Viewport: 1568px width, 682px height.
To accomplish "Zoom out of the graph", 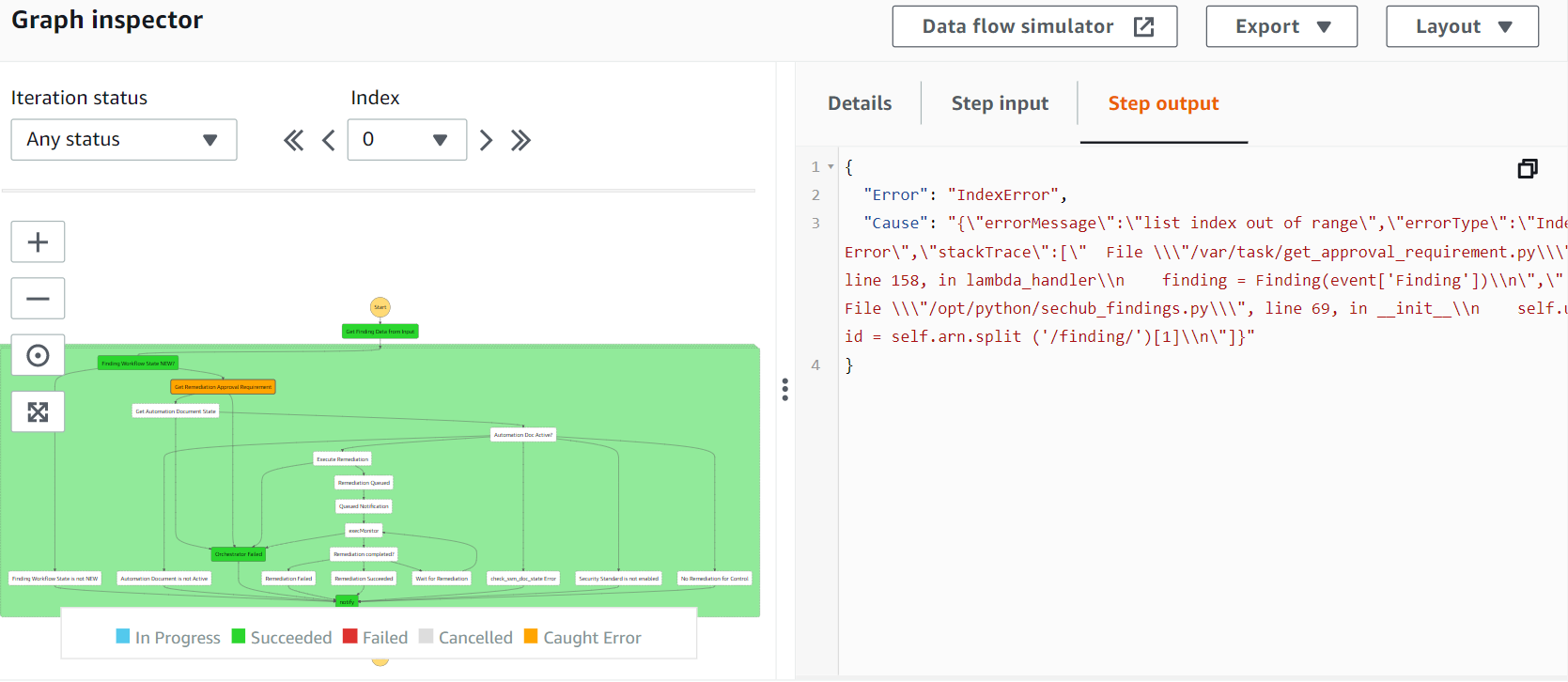I will pos(38,299).
